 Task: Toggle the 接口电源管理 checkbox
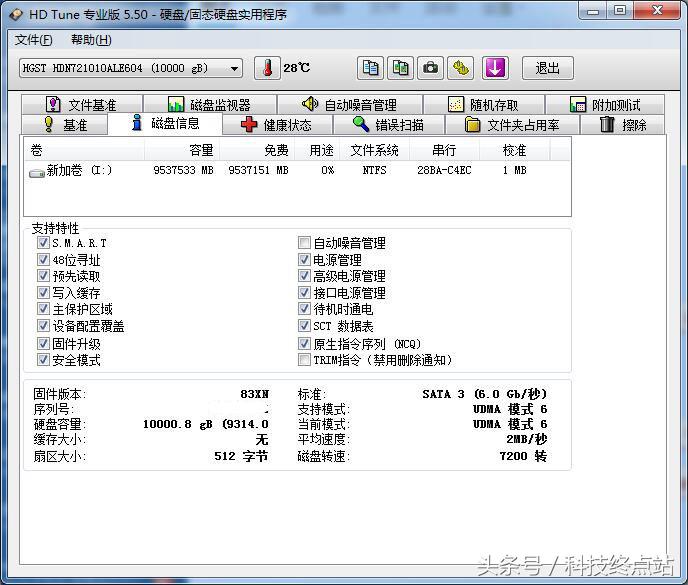pos(304,292)
